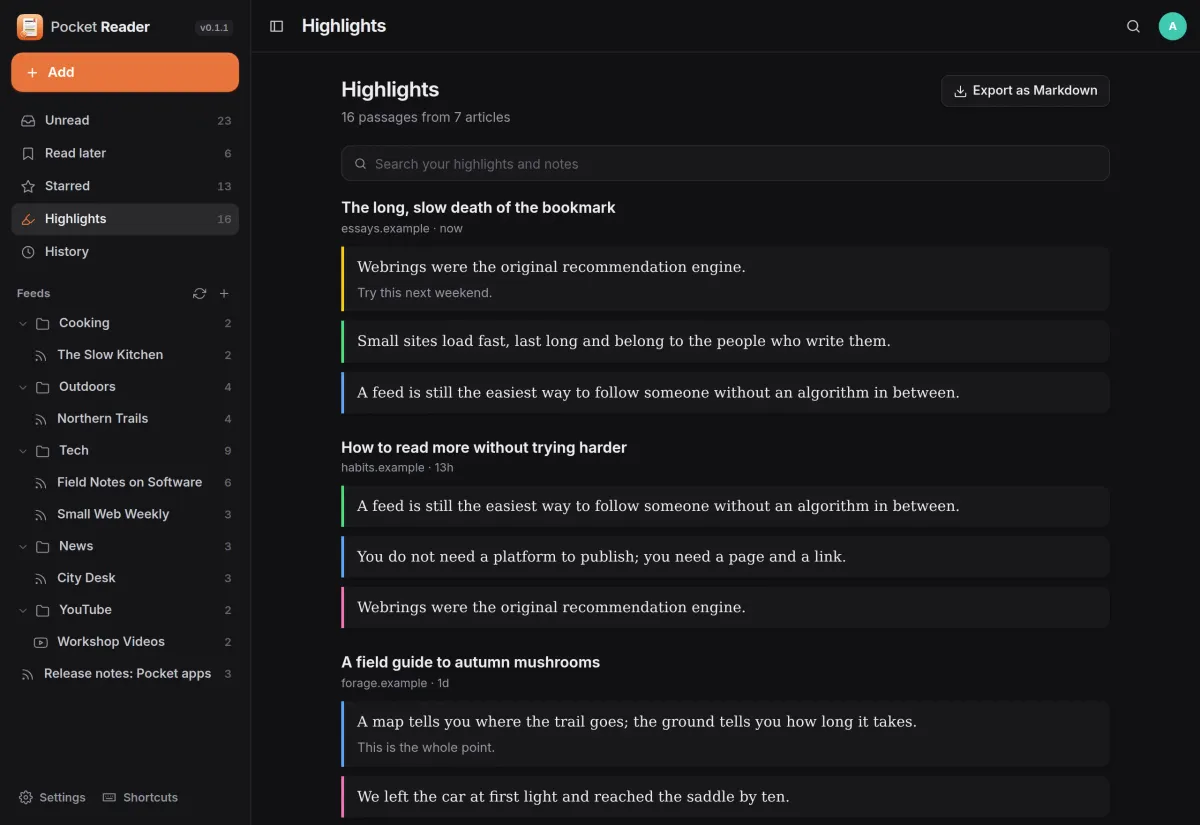Image resolution: width=1200 pixels, height=825 pixels.
Task: Click the RSS icon beside Field Notes on Software
Action: pyautogui.click(x=41, y=482)
